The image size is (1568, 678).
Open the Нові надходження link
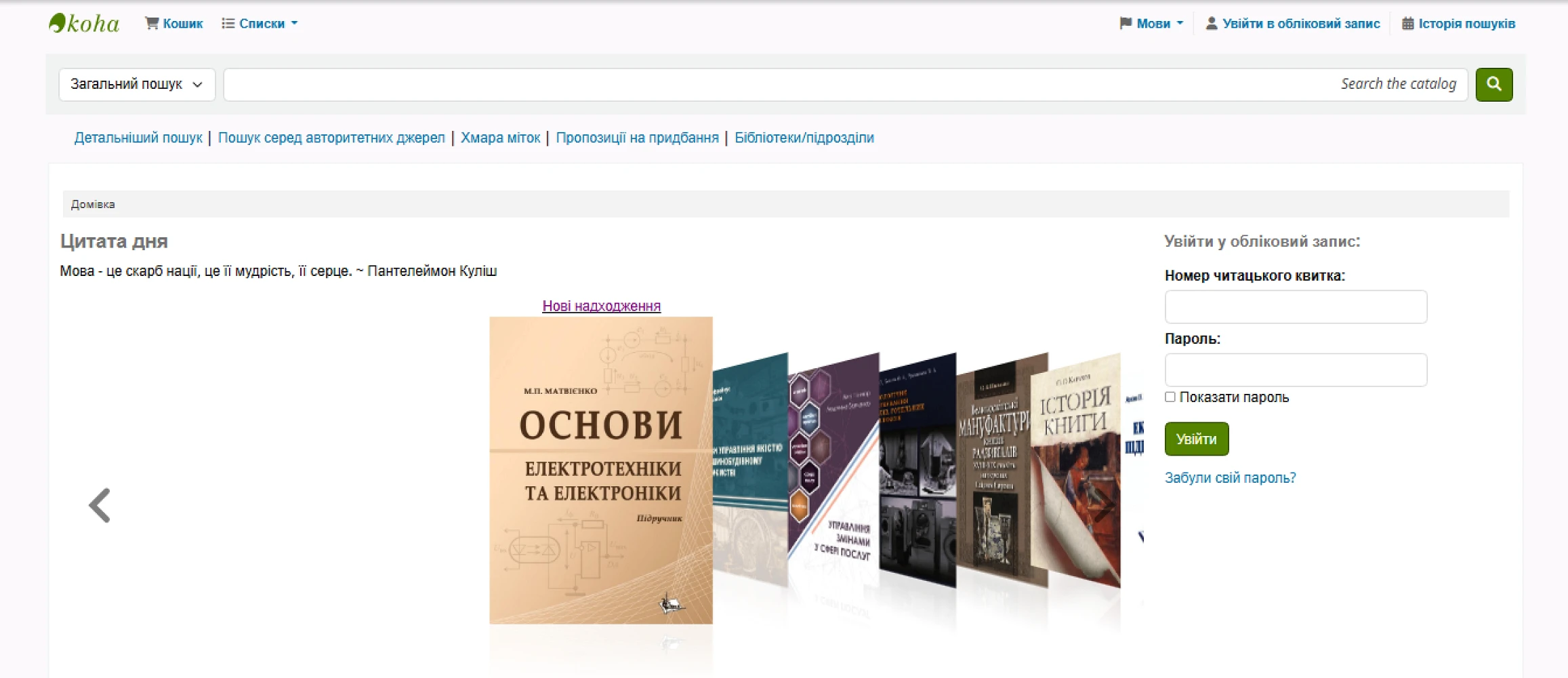(x=601, y=306)
